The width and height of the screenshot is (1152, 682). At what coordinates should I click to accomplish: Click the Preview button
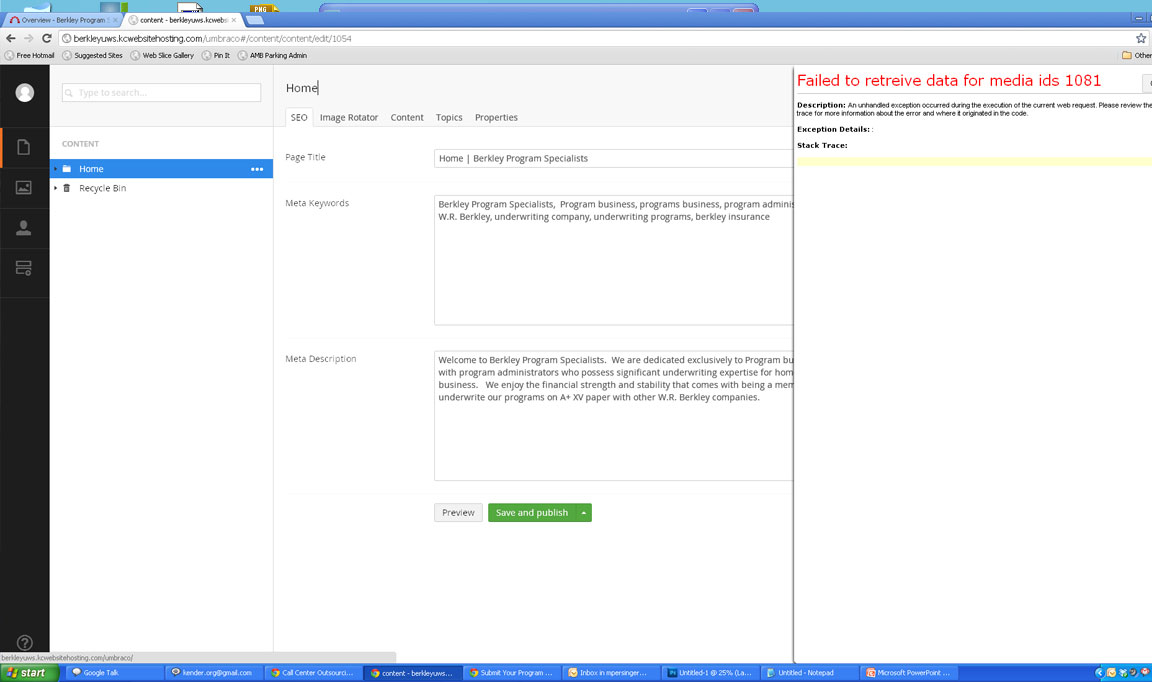pyautogui.click(x=458, y=513)
